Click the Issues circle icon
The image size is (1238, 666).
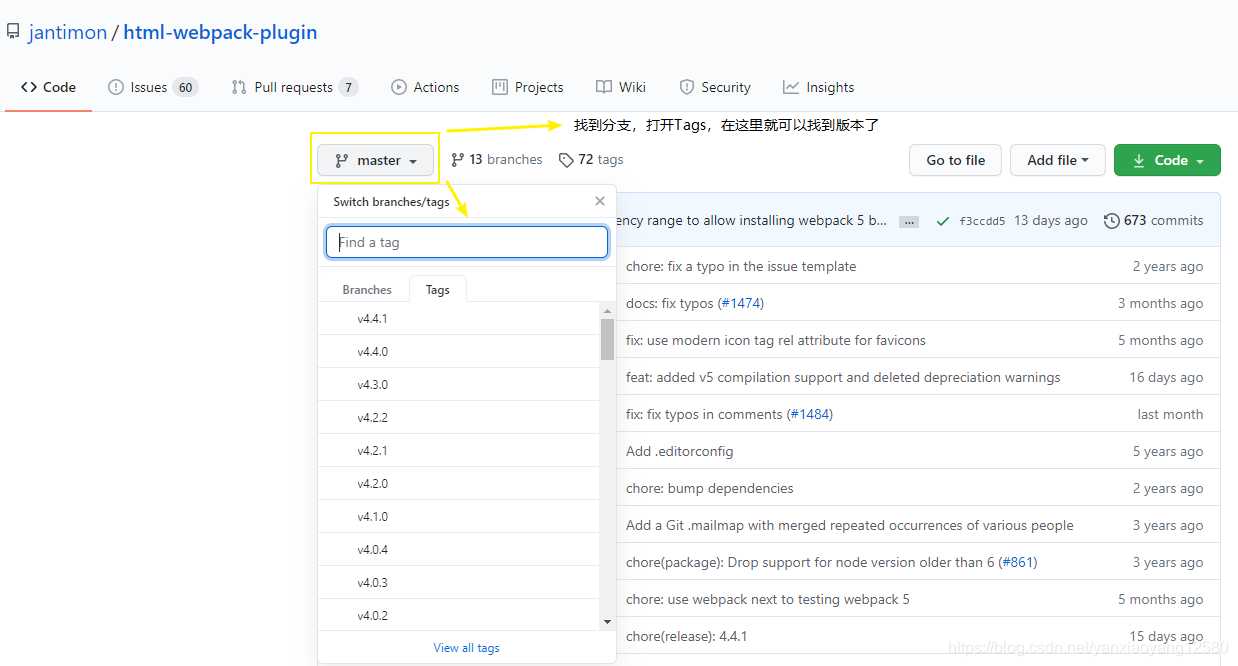[x=115, y=87]
